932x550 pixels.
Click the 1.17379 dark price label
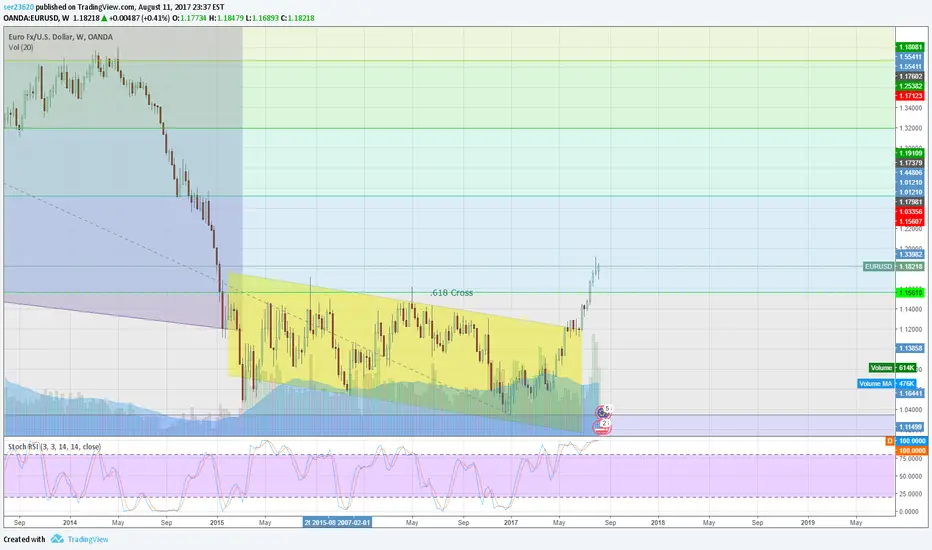[x=910, y=163]
